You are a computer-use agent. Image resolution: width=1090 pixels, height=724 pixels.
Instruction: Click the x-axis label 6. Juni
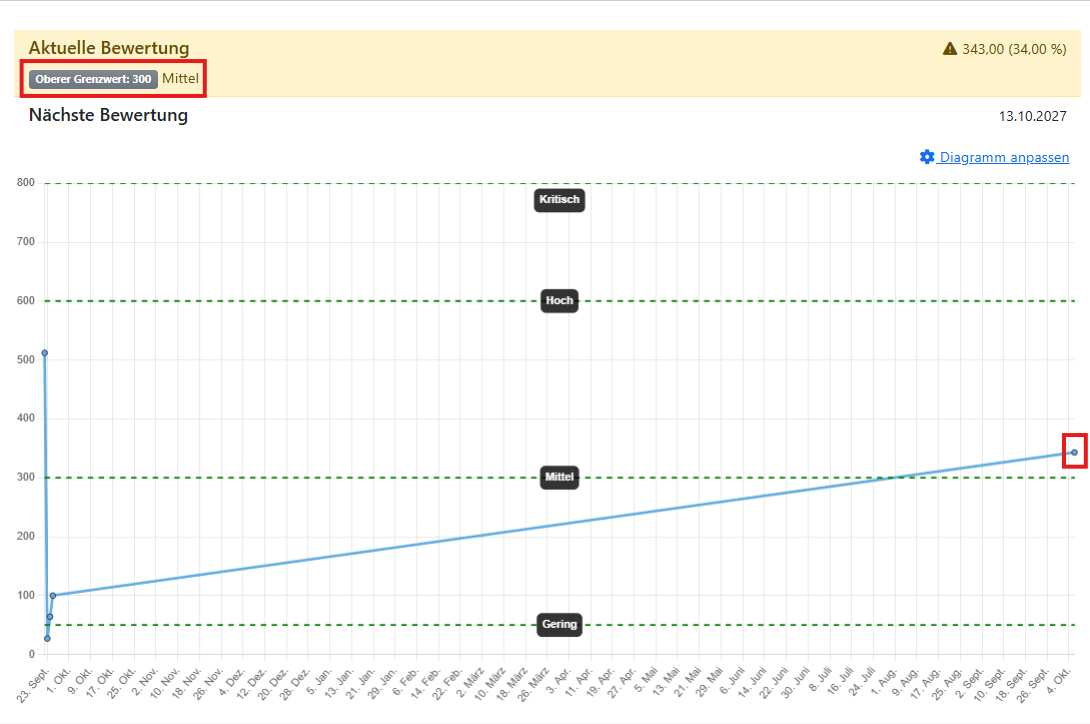tap(733, 682)
